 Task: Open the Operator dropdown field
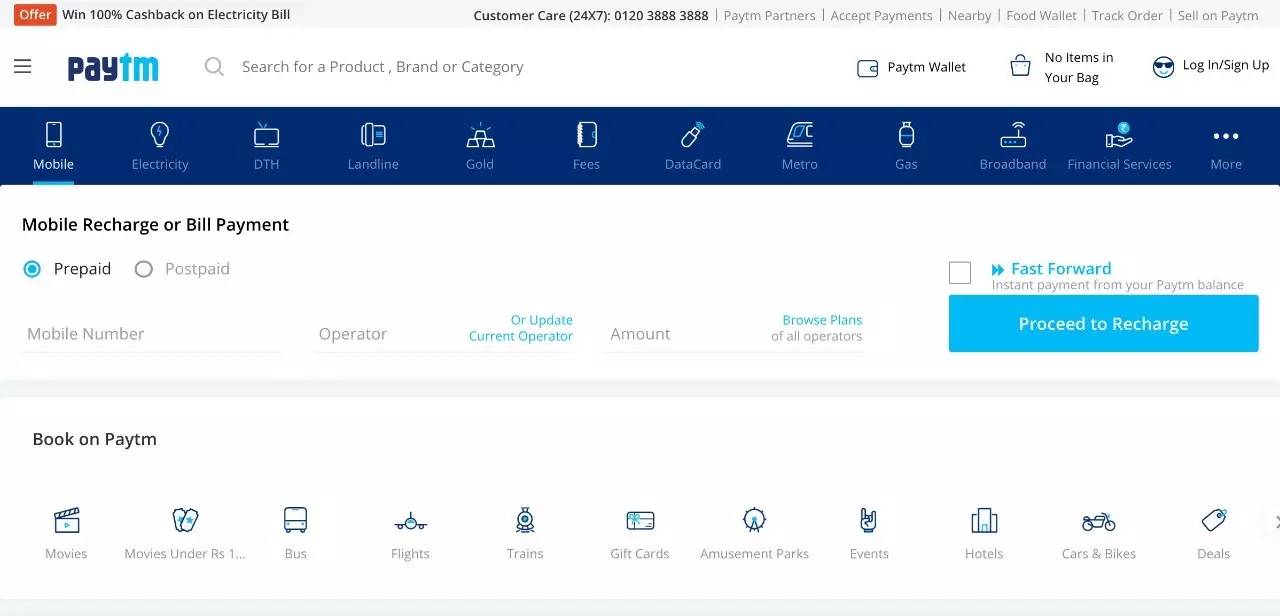pos(443,333)
